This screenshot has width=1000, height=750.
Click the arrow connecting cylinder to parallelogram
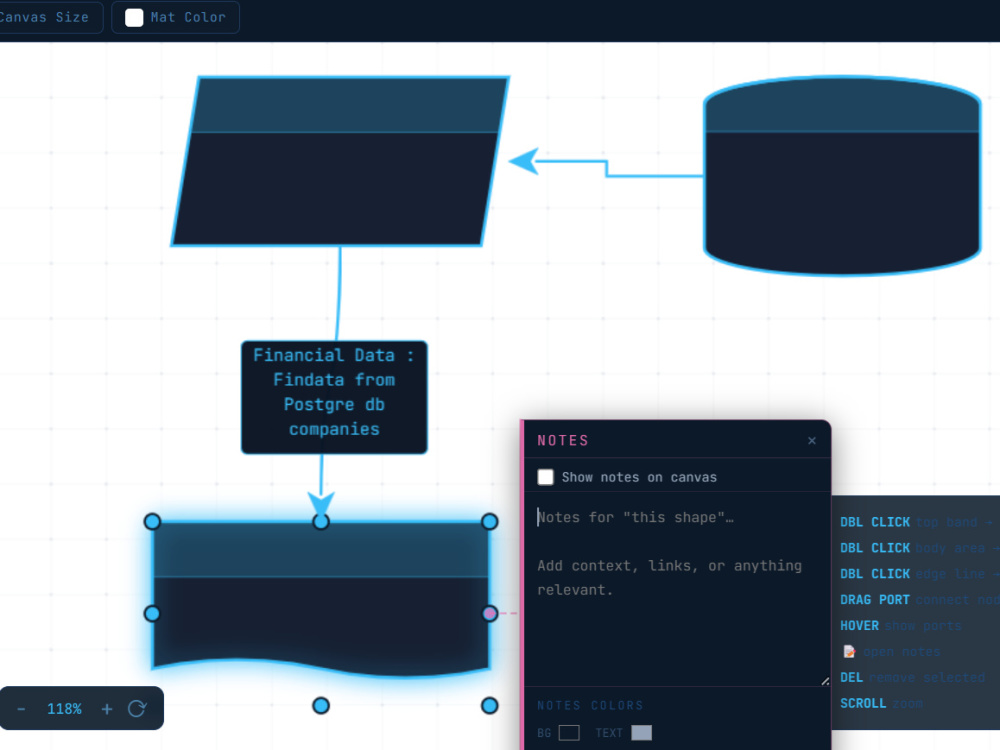pyautogui.click(x=606, y=168)
